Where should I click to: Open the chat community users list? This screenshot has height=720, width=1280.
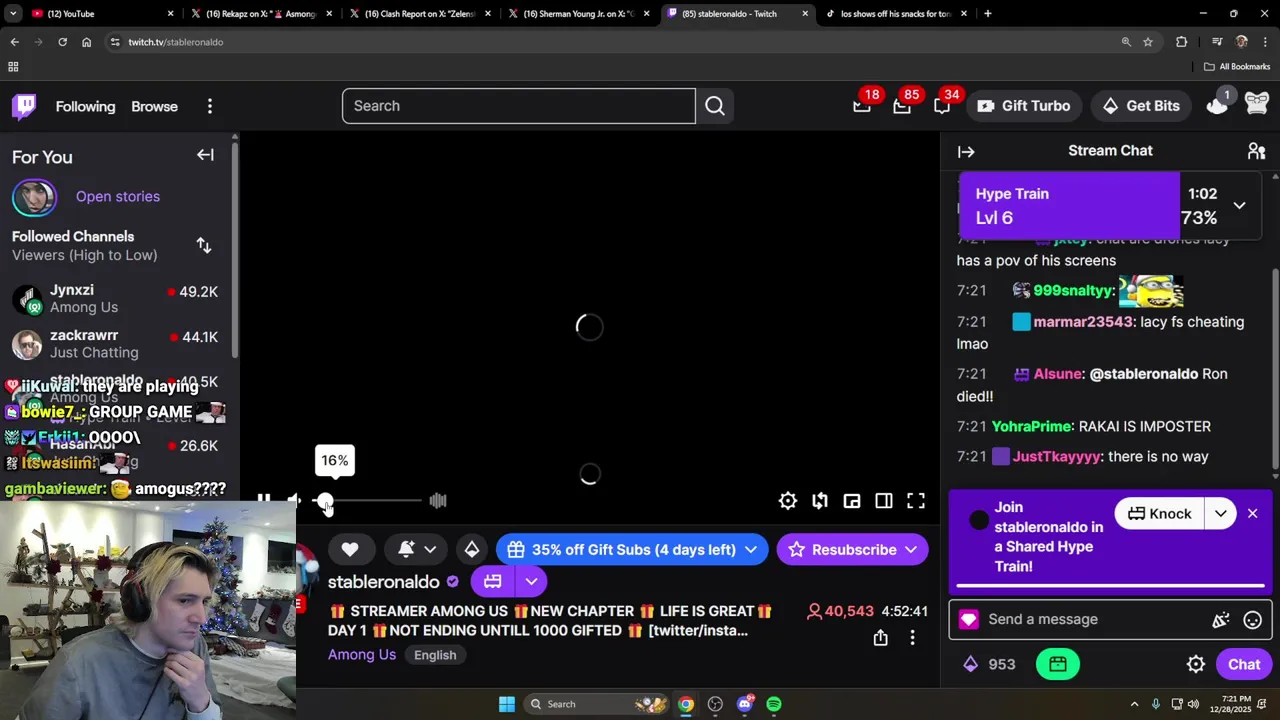tap(1256, 151)
